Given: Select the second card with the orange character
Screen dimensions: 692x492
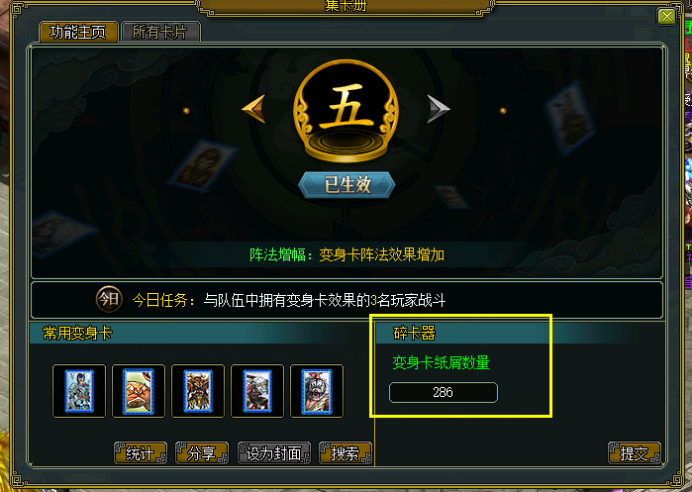Looking at the screenshot, I should (139, 391).
